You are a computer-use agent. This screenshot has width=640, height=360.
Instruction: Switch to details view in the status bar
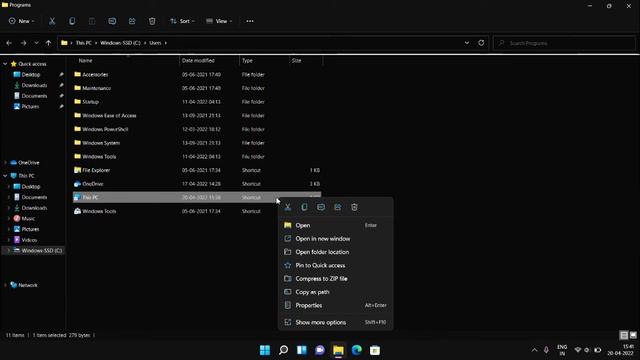pos(624,335)
